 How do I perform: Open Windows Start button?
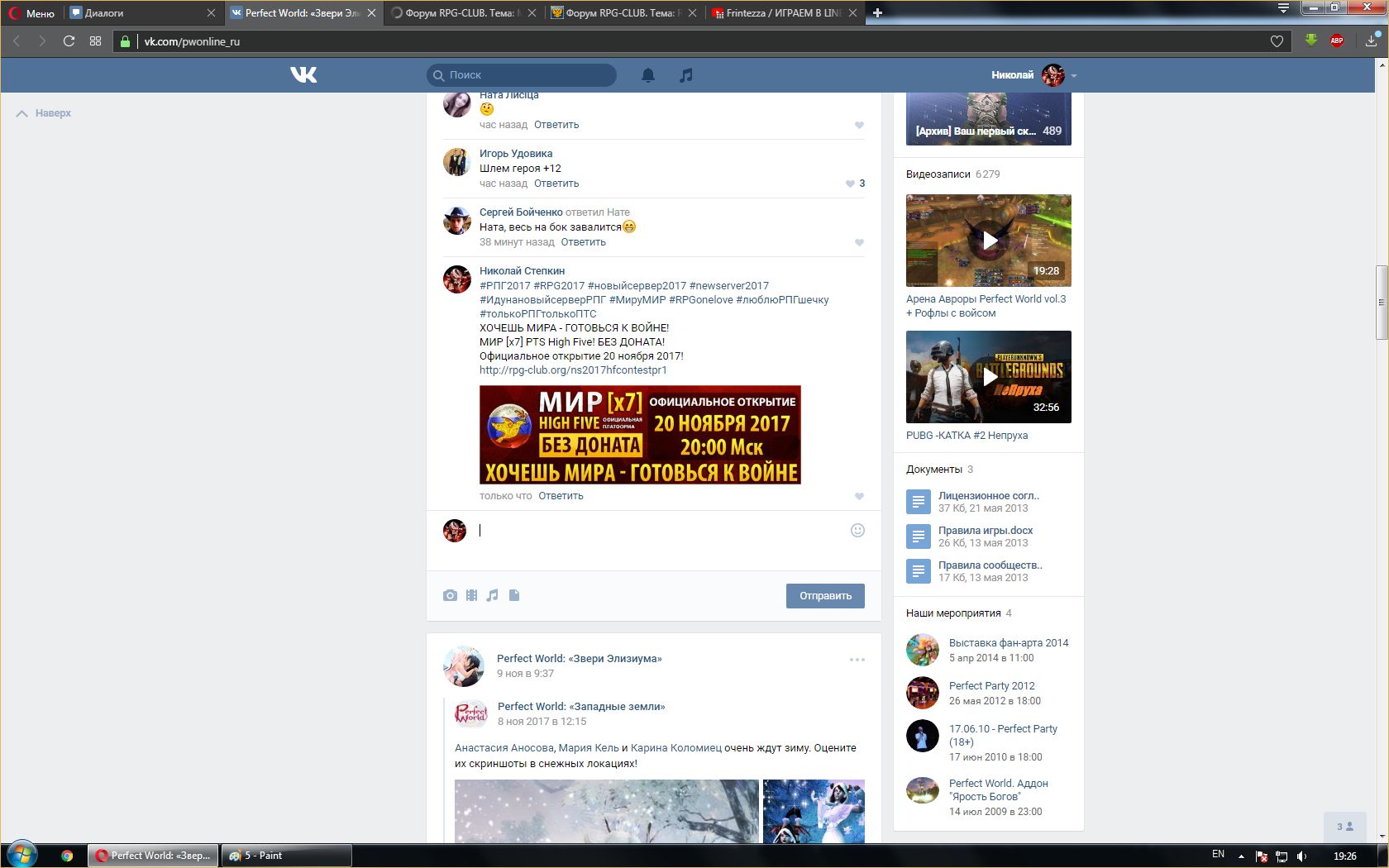[x=22, y=855]
